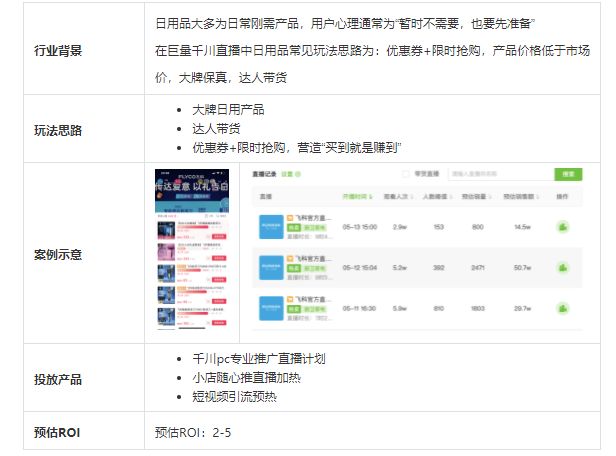Click the green settings icon beside 直播记录
This screenshot has width=616, height=456.
pyautogui.click(x=297, y=174)
